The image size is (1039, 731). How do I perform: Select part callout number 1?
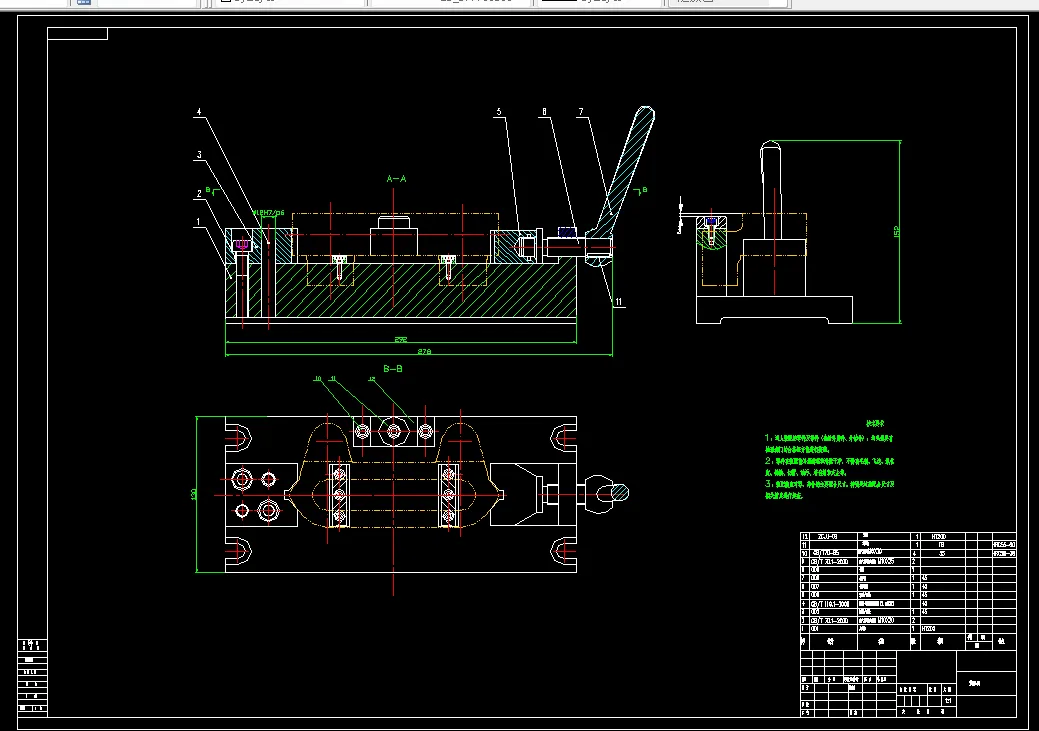point(198,222)
